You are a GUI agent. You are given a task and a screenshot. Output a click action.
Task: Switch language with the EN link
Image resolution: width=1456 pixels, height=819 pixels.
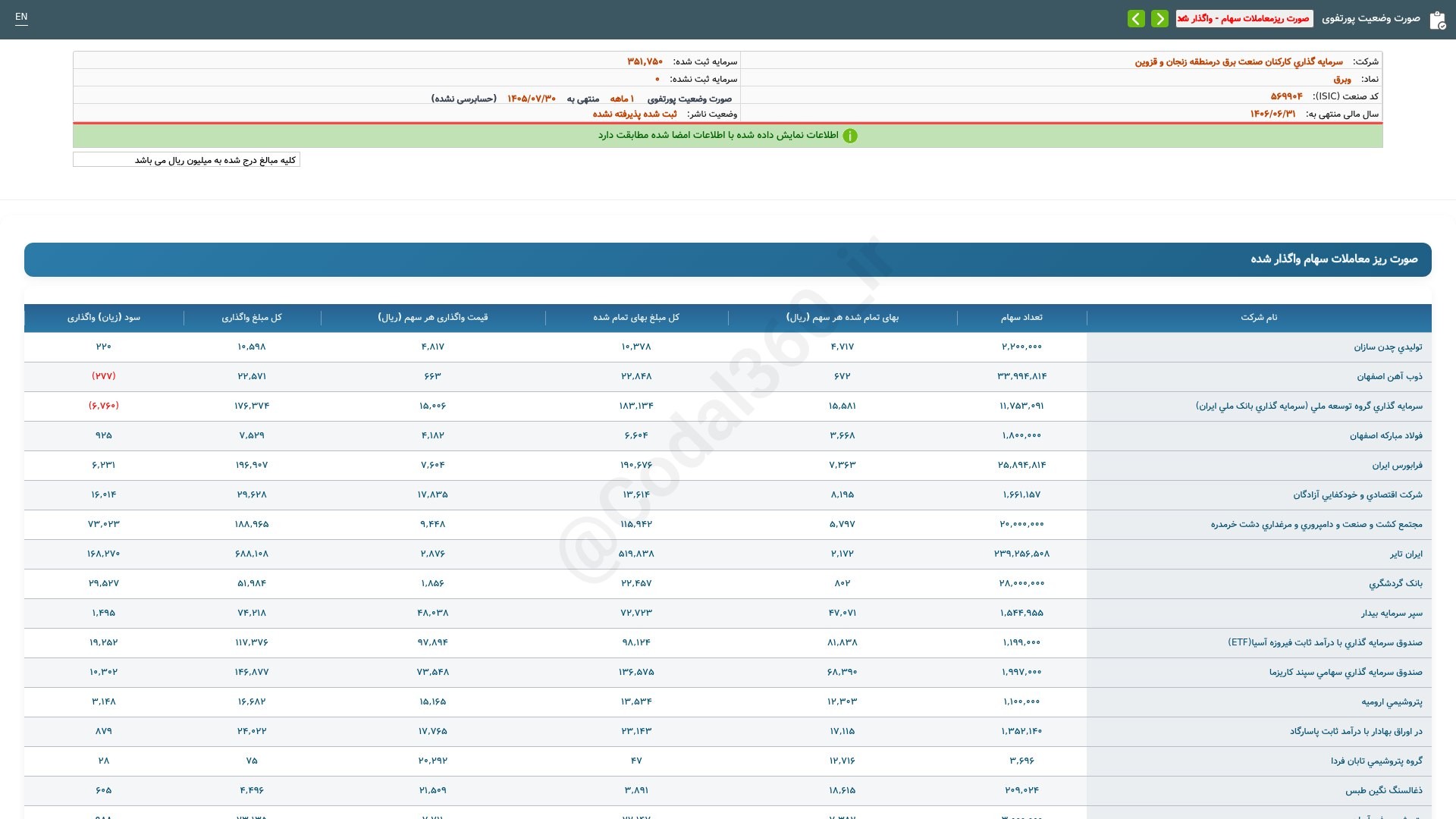click(21, 17)
